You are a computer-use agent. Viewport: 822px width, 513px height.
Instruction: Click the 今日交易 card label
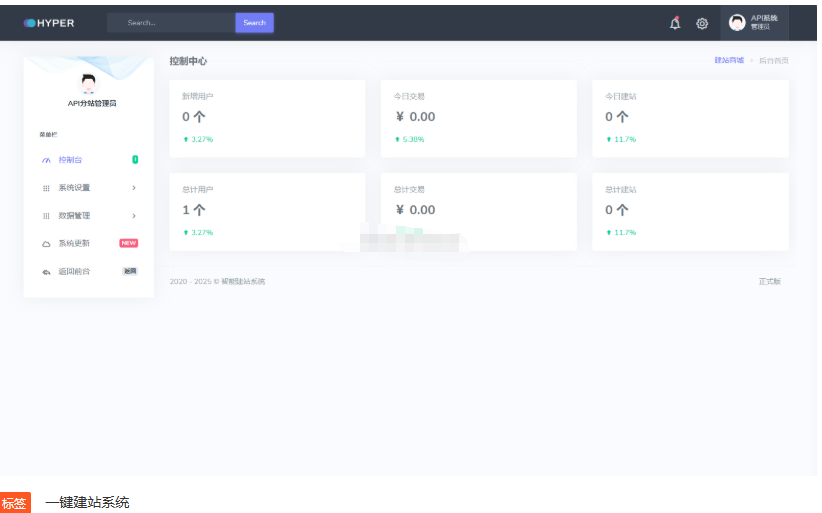pyautogui.click(x=409, y=96)
